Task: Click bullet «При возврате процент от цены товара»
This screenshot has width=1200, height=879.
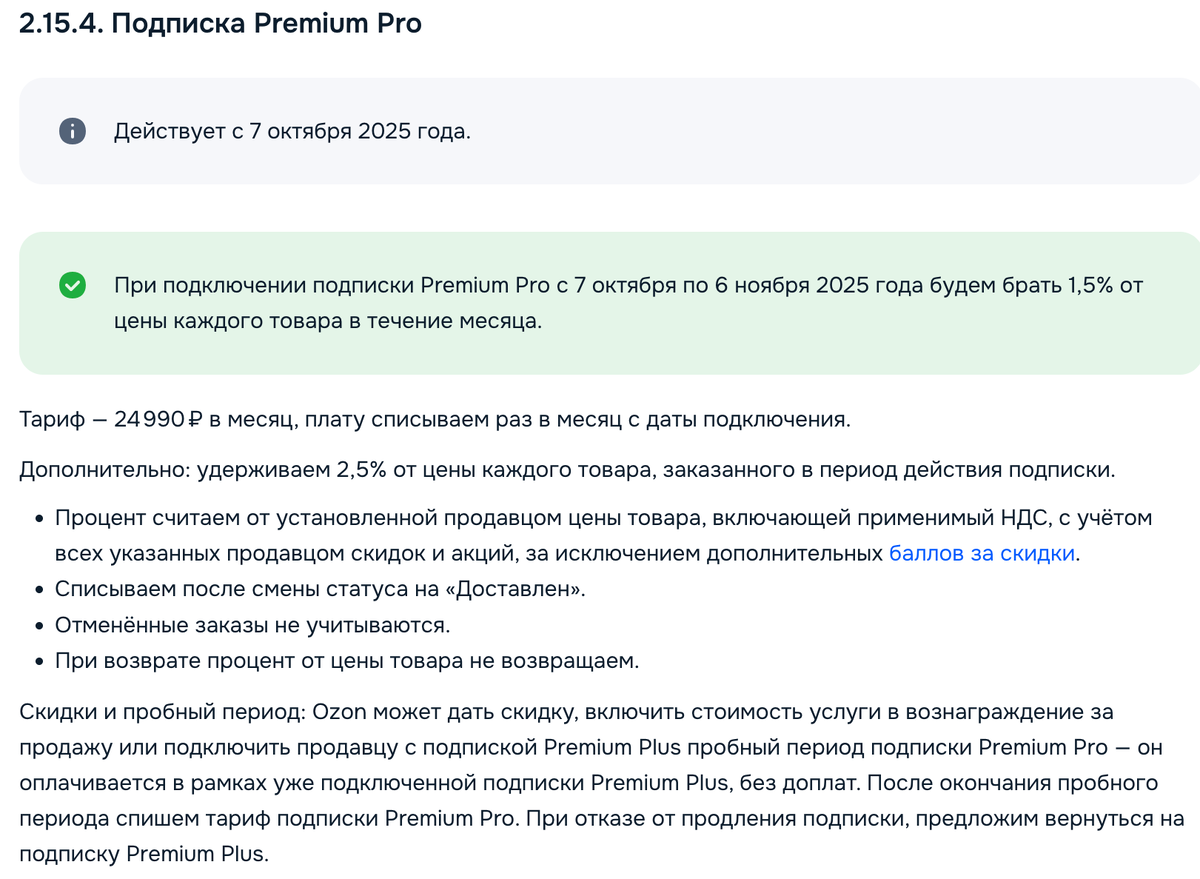Action: pos(347,661)
